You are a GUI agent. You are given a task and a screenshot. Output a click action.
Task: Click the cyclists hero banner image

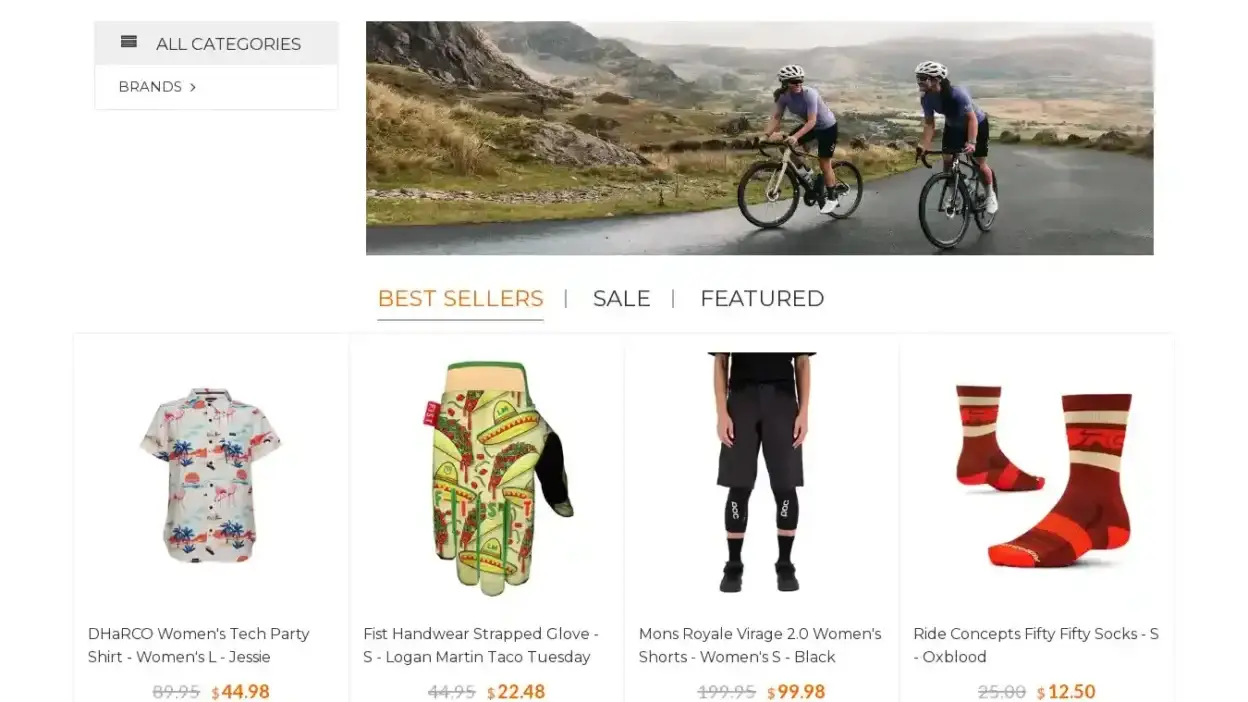(759, 137)
